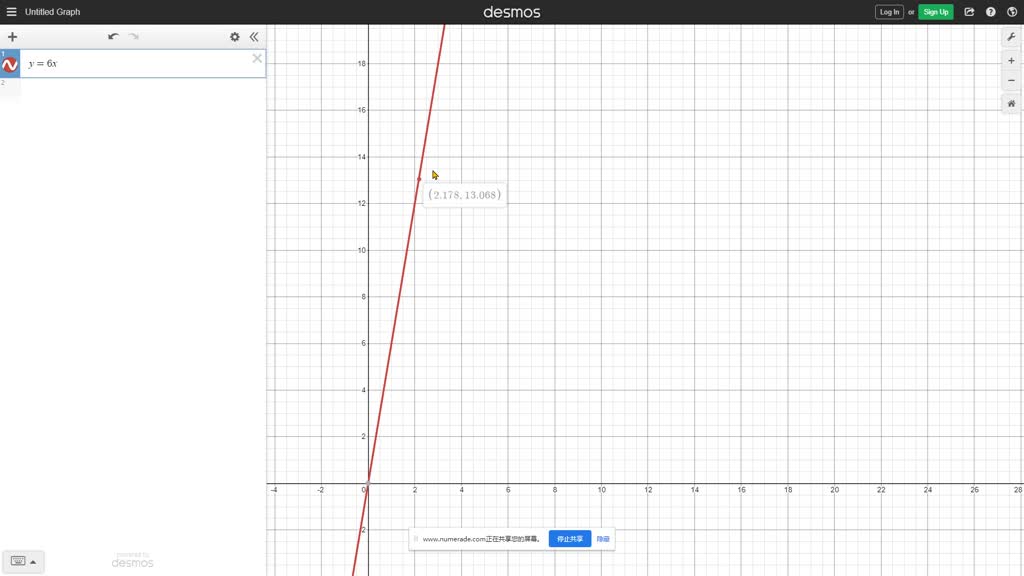Open graph settings with the wrench icon

pyautogui.click(x=1011, y=36)
